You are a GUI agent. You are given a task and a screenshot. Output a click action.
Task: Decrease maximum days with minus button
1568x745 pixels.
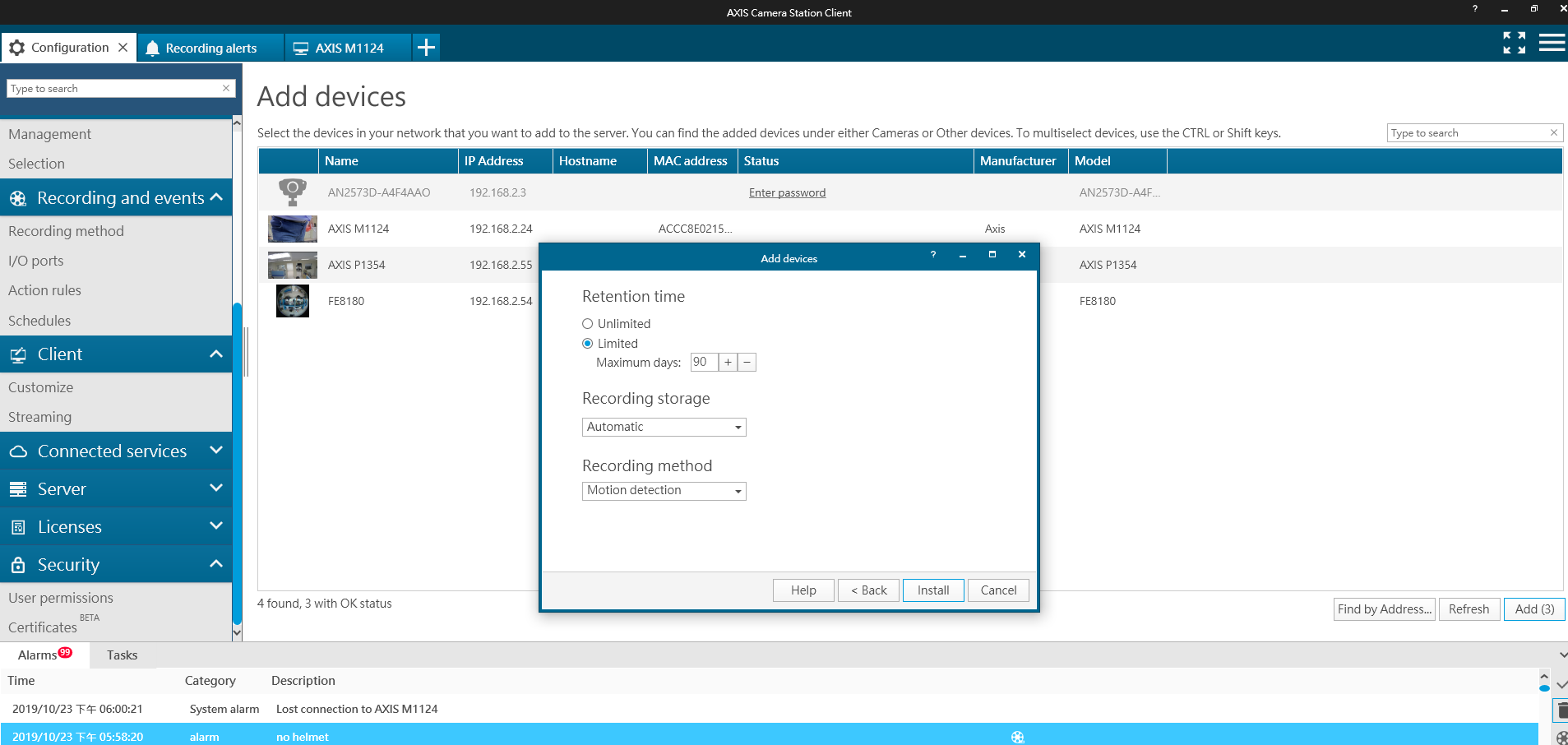coord(747,363)
